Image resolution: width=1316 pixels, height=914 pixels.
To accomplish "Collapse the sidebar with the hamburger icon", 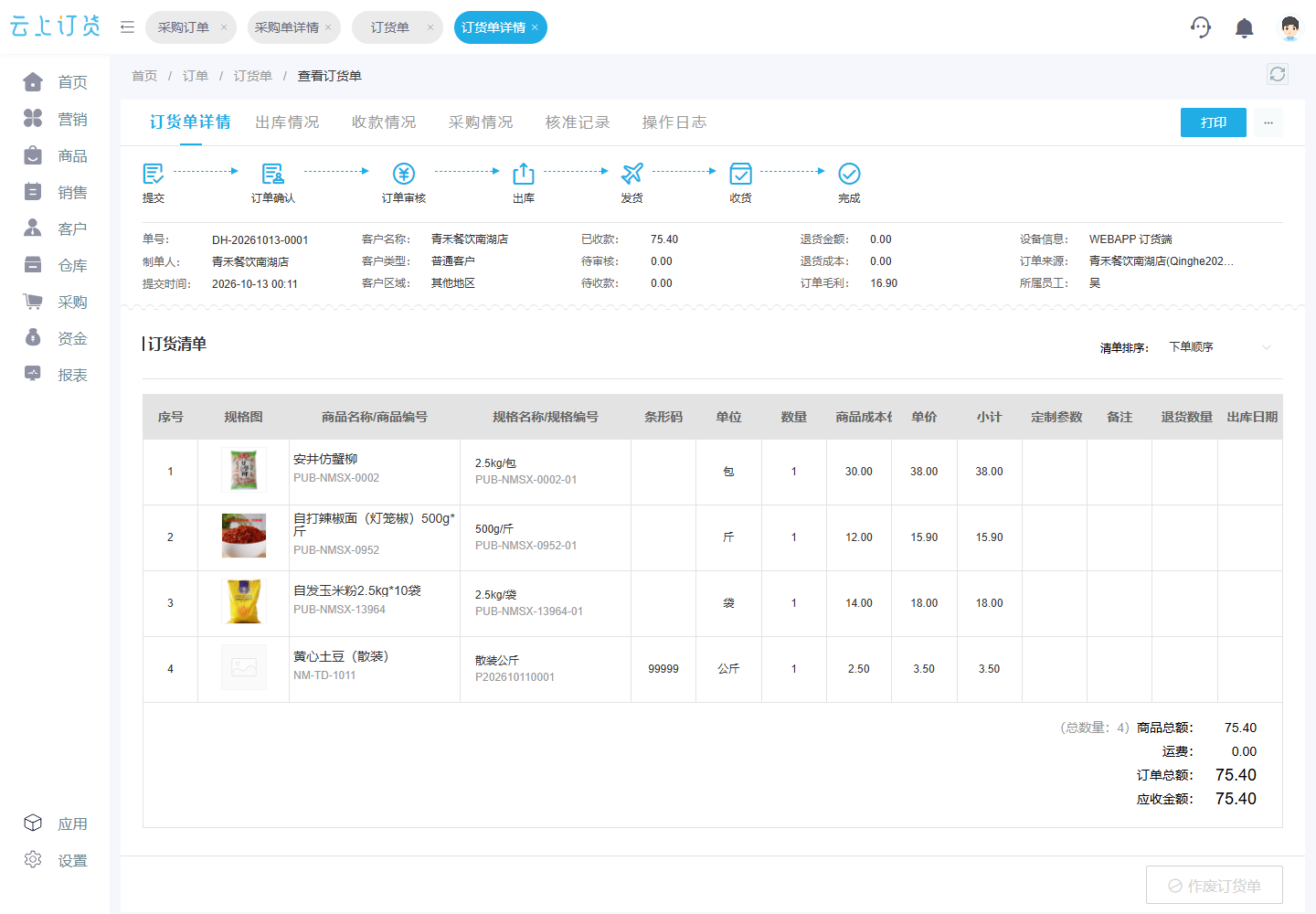I will [x=127, y=27].
